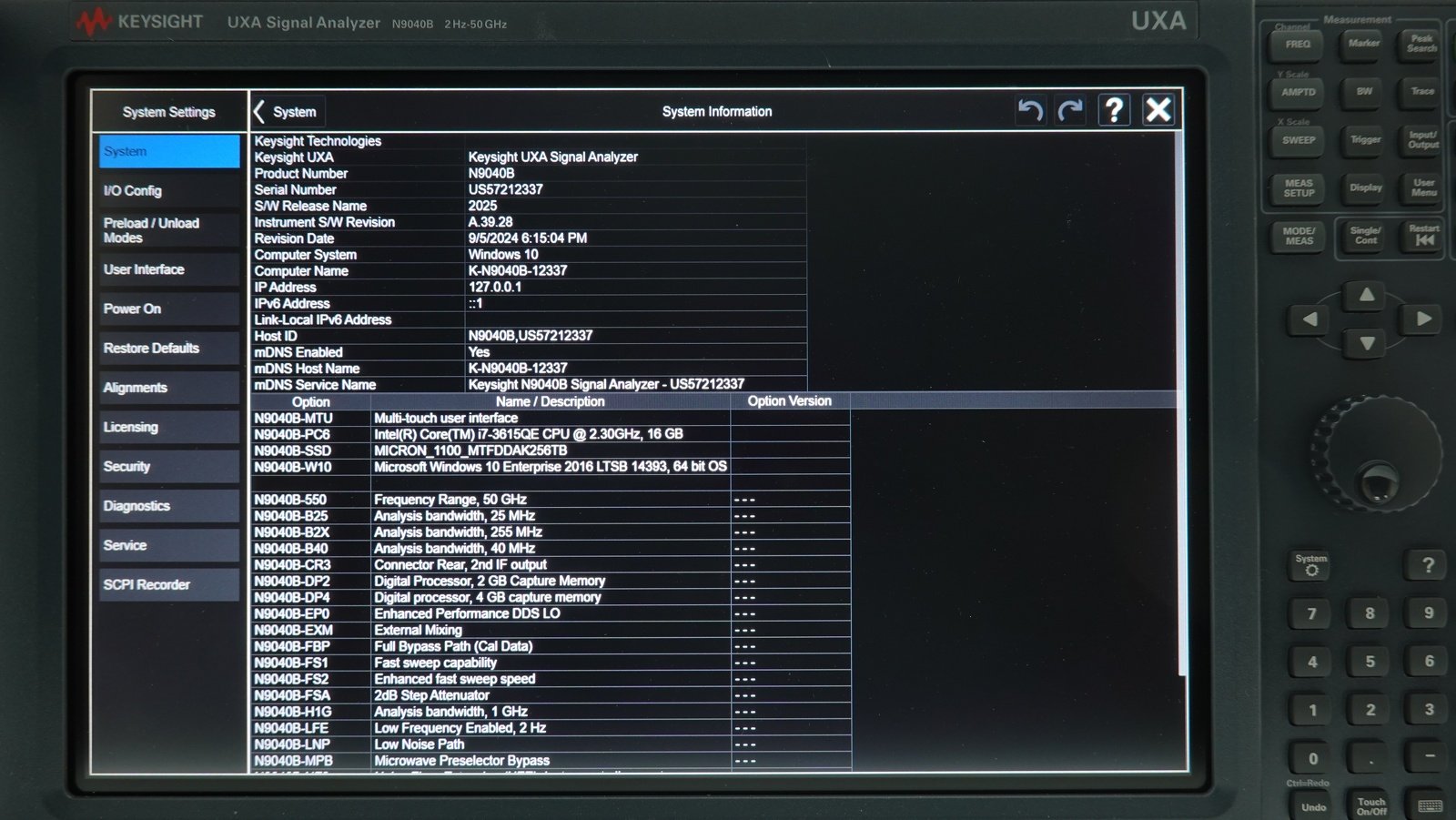The image size is (1456, 820).
Task: Click the User Menu hardware key
Action: coord(1424,187)
